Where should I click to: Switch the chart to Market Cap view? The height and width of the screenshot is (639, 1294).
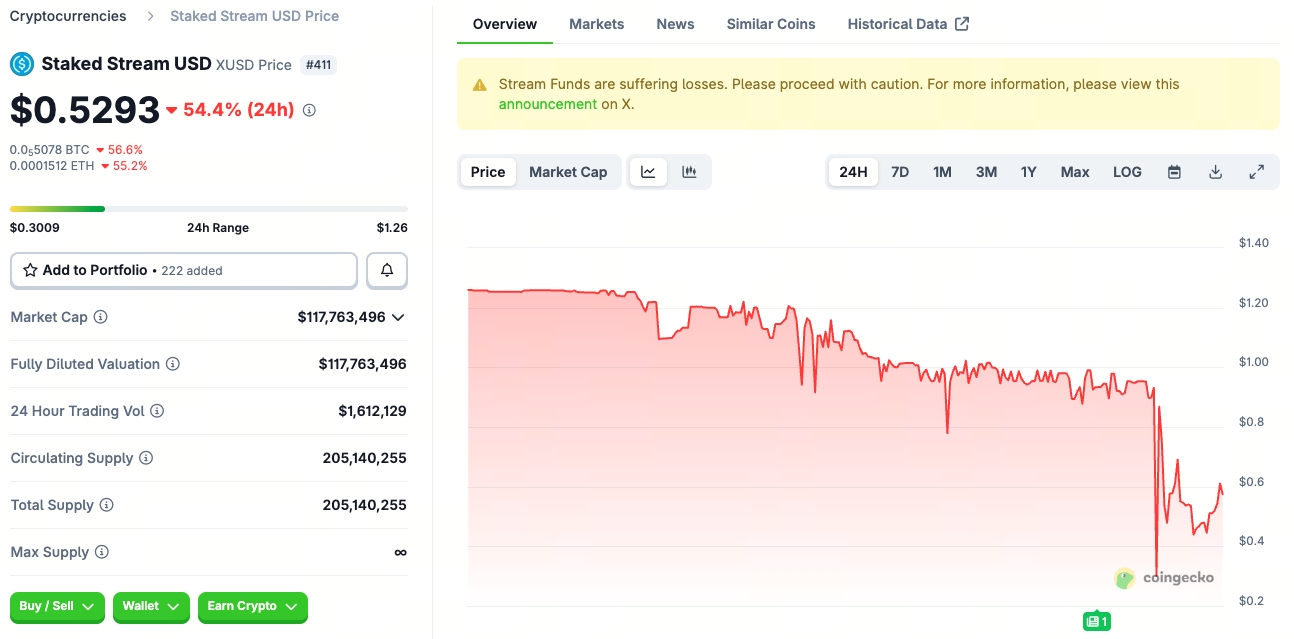tap(568, 171)
